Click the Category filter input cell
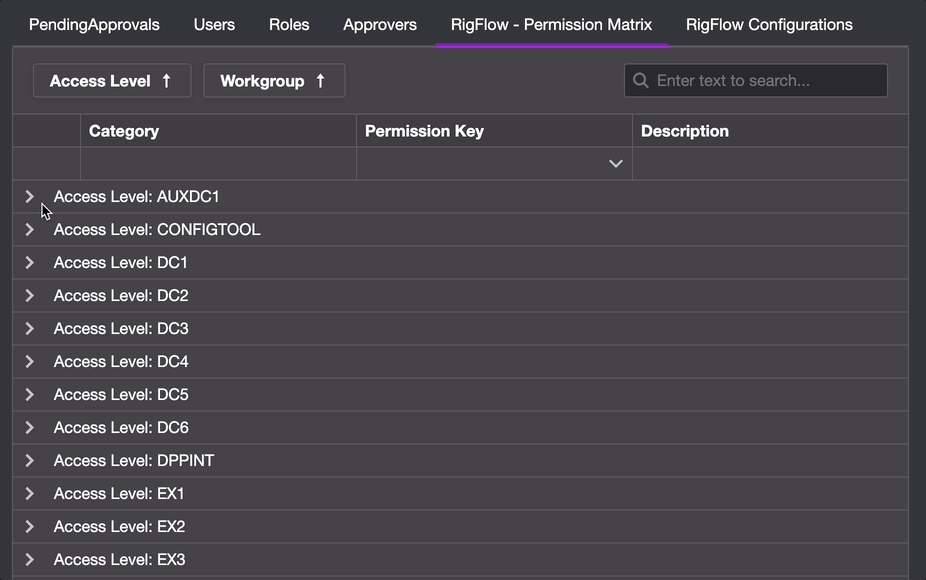This screenshot has width=926, height=580. click(x=218, y=162)
